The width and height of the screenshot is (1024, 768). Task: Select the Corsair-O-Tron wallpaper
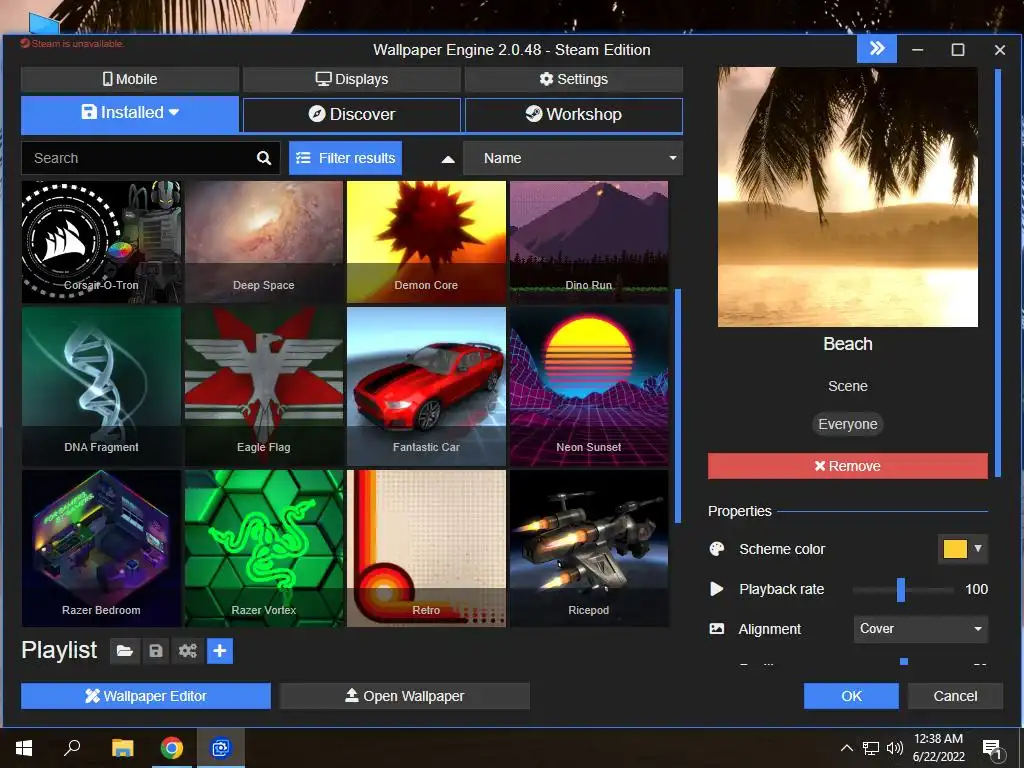coord(101,242)
